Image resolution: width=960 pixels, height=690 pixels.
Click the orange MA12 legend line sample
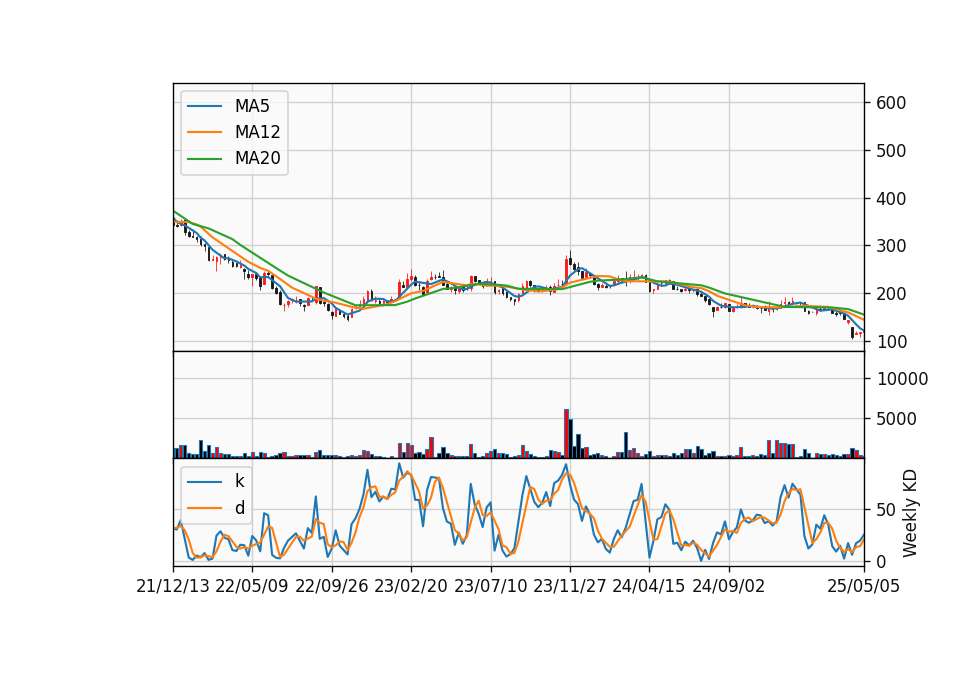[204, 132]
